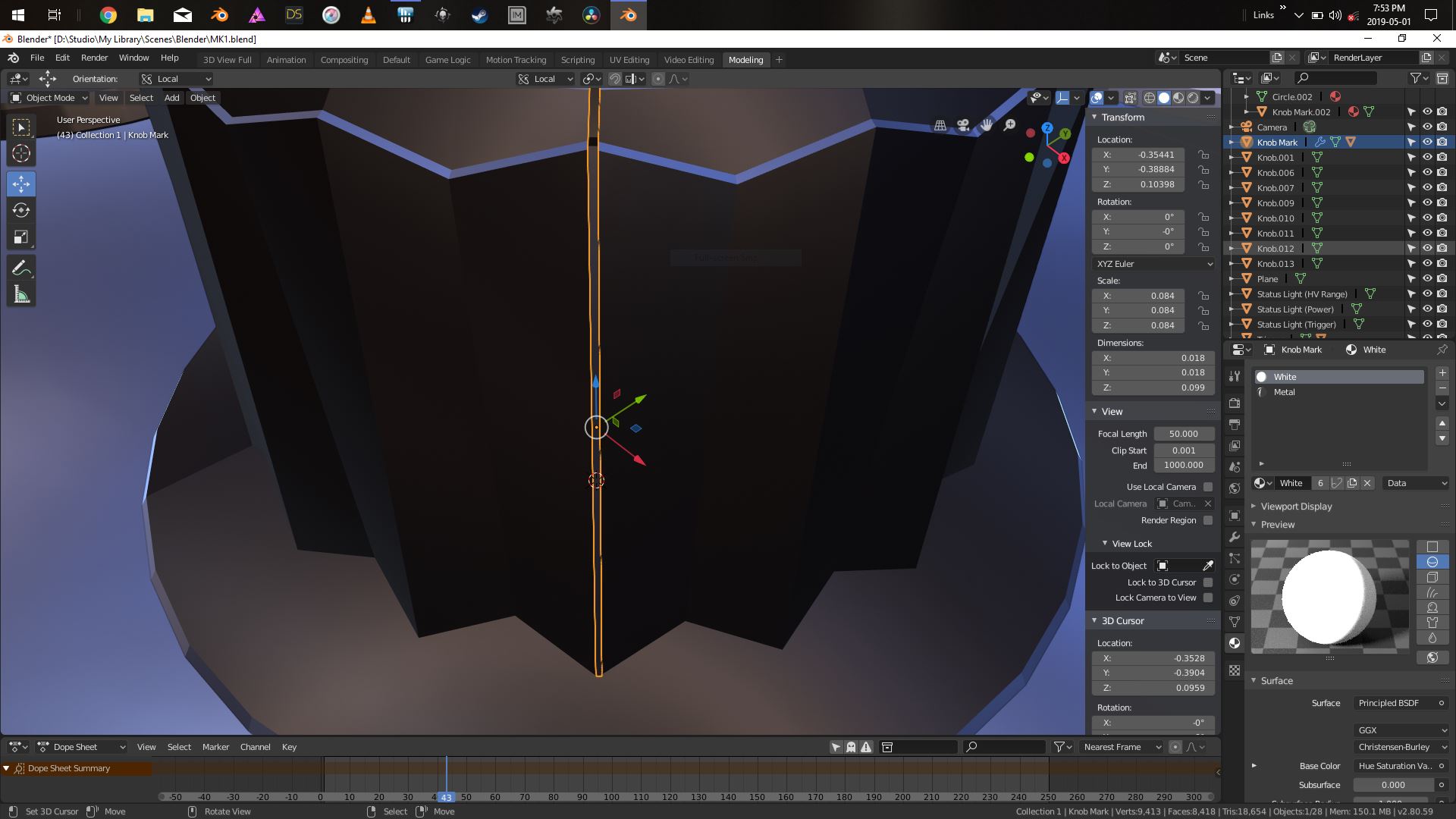The width and height of the screenshot is (1456, 819).
Task: Open Nearest Frame dropdown in Dope Sheet
Action: [x=1121, y=747]
